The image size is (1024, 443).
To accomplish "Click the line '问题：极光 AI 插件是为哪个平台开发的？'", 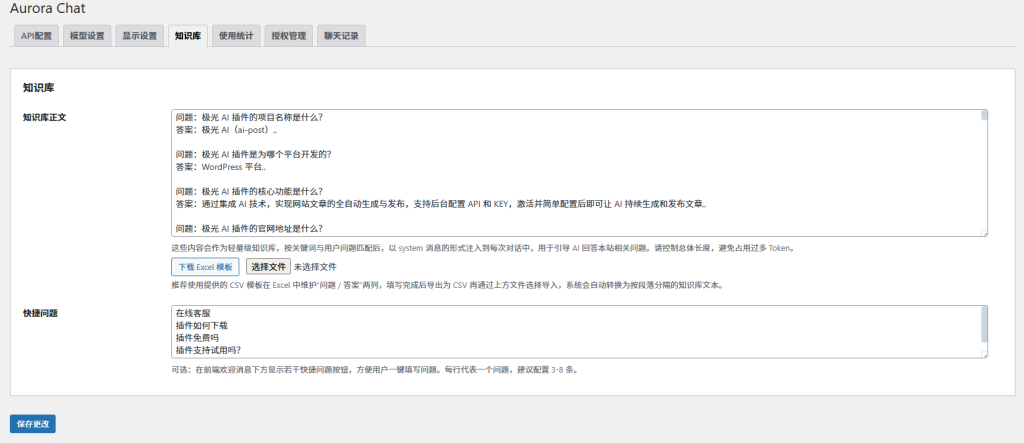I will point(253,155).
